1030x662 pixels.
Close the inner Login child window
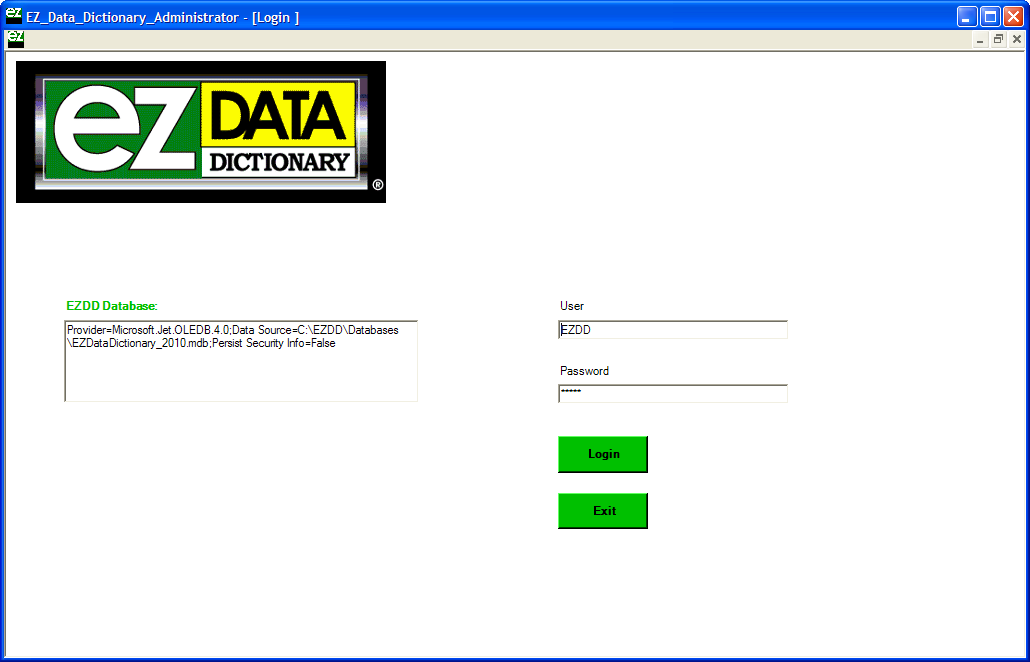pyautogui.click(x=1016, y=39)
